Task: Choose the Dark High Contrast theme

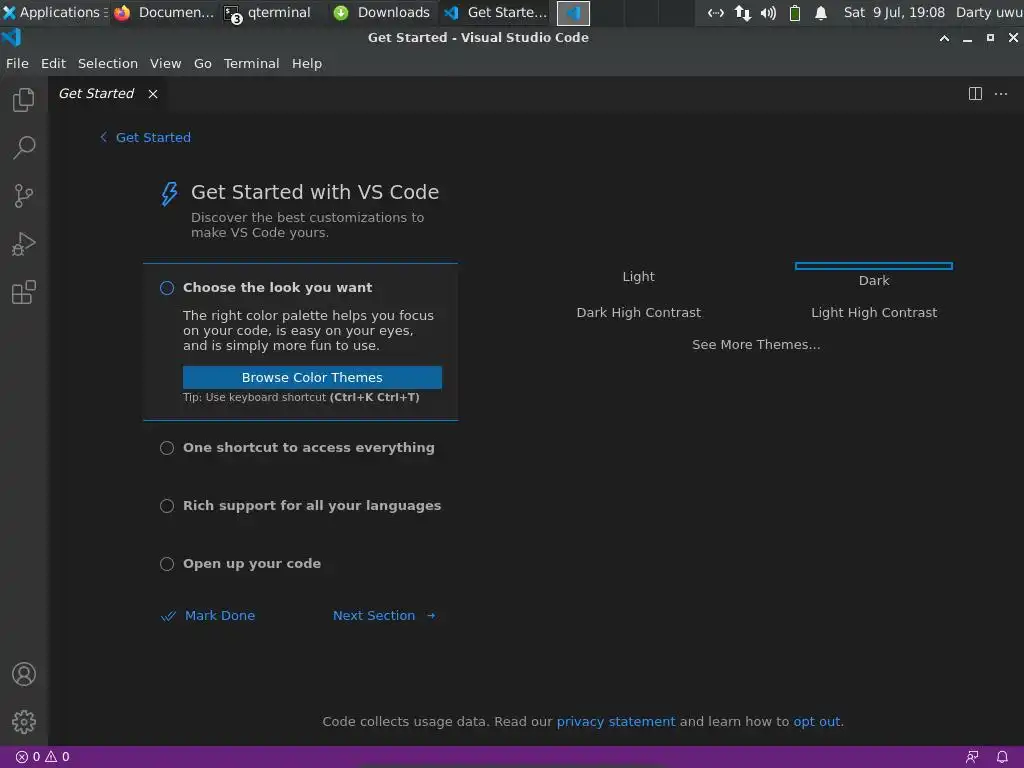Action: point(638,312)
